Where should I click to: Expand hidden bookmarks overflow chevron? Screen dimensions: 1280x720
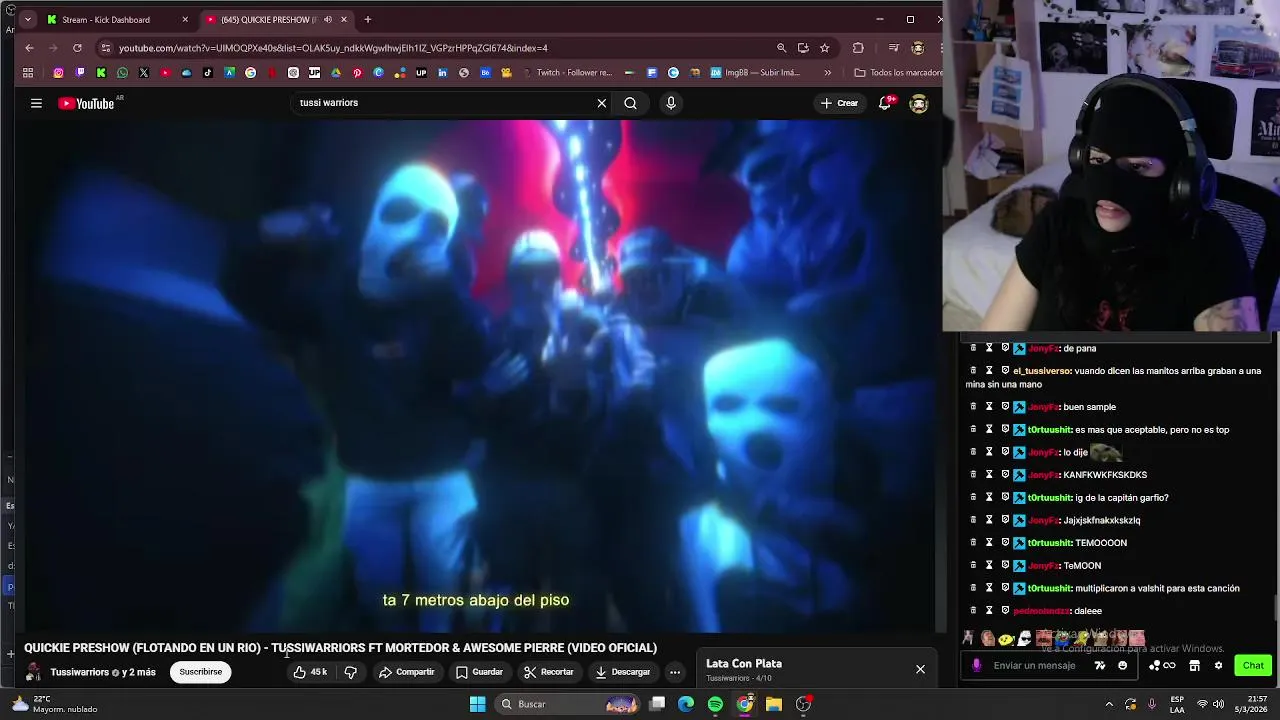tap(827, 73)
